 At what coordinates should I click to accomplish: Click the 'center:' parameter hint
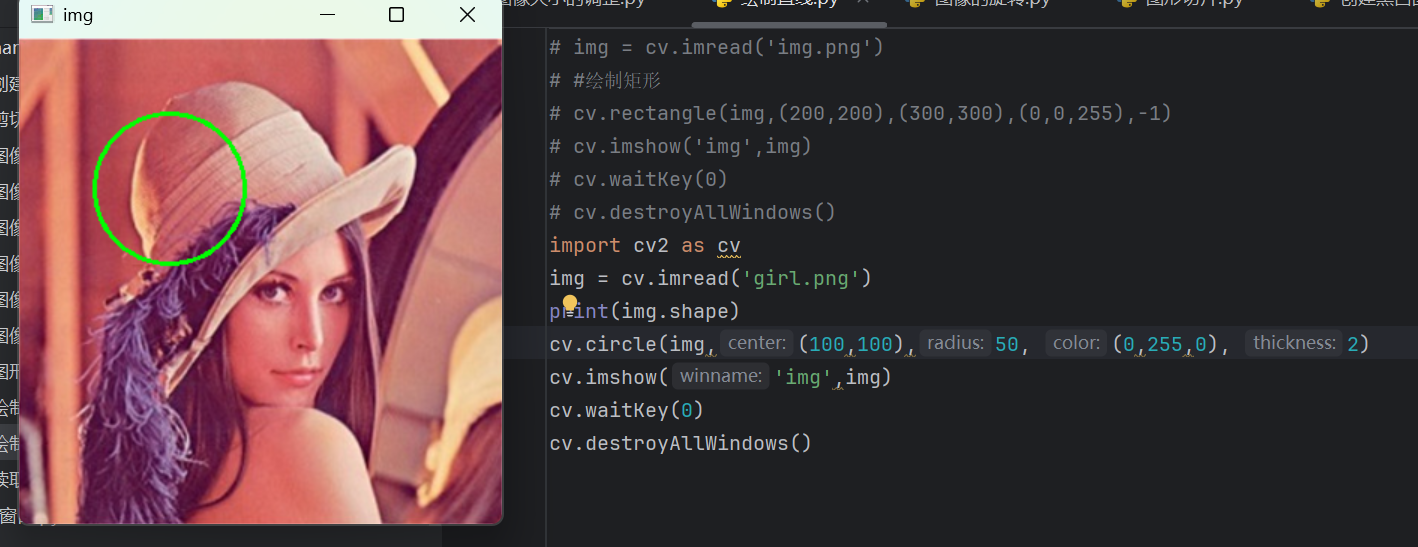(x=756, y=343)
